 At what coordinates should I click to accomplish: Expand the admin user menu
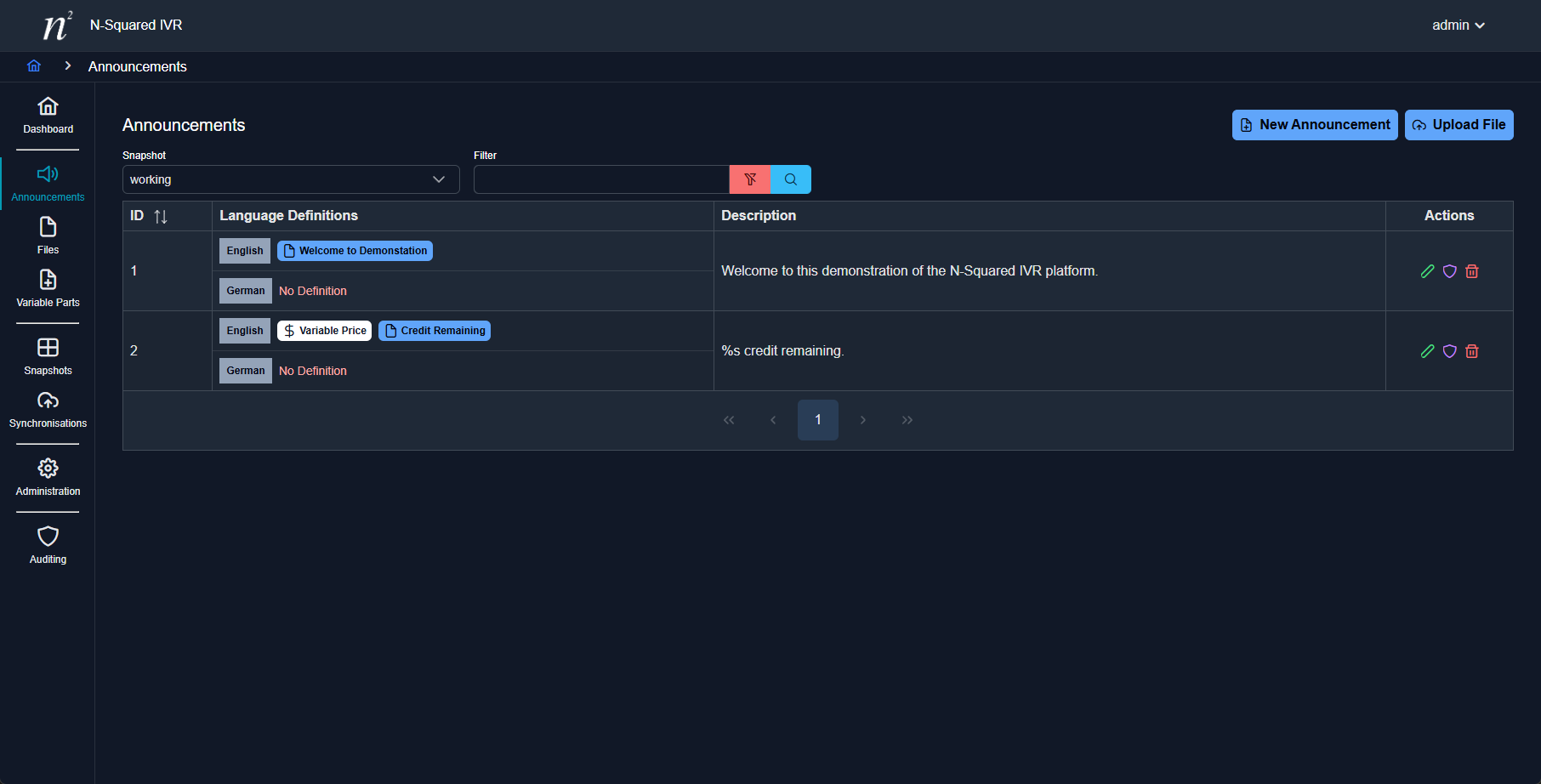click(x=1458, y=26)
